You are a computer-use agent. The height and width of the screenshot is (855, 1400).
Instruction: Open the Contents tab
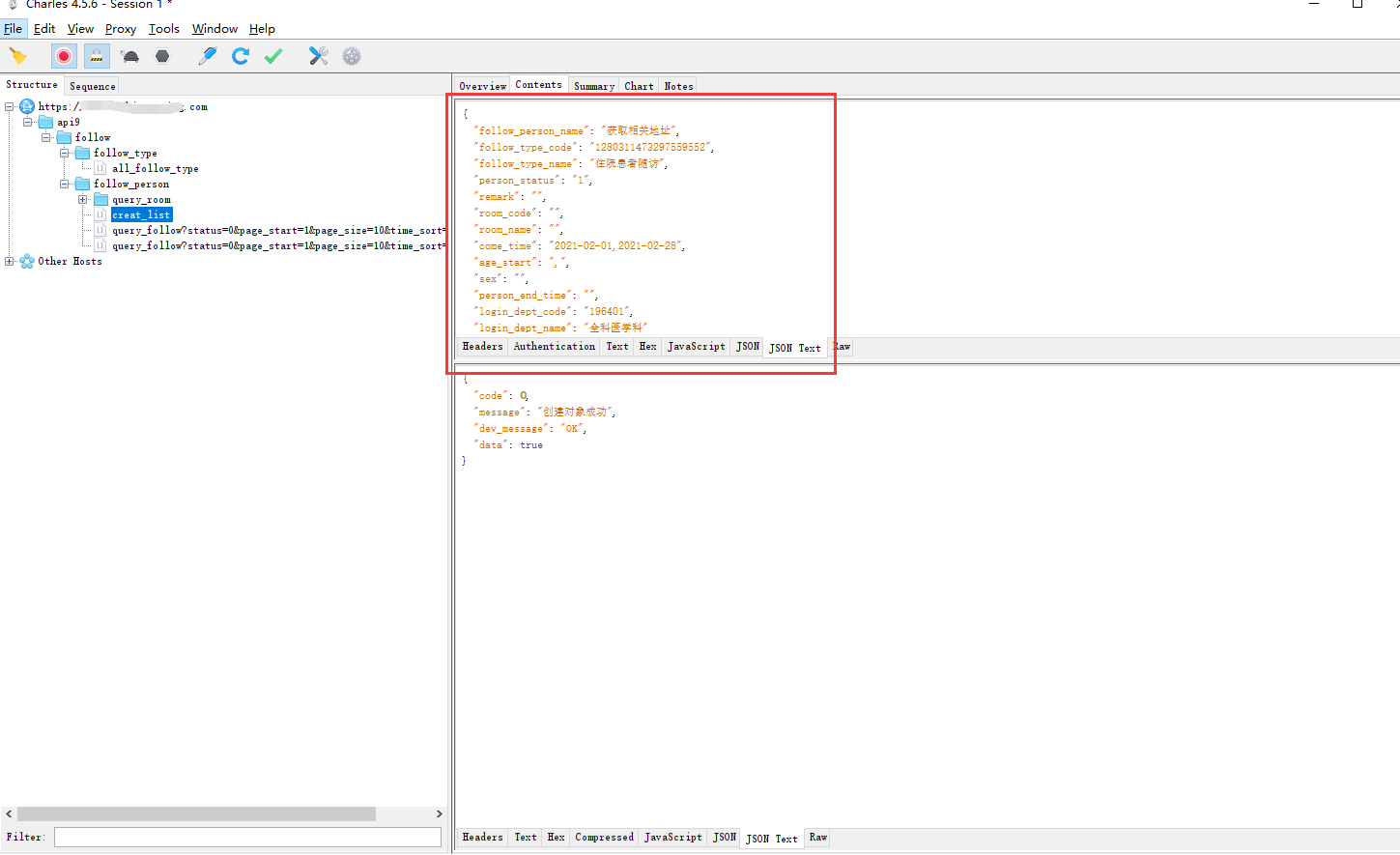tap(539, 85)
